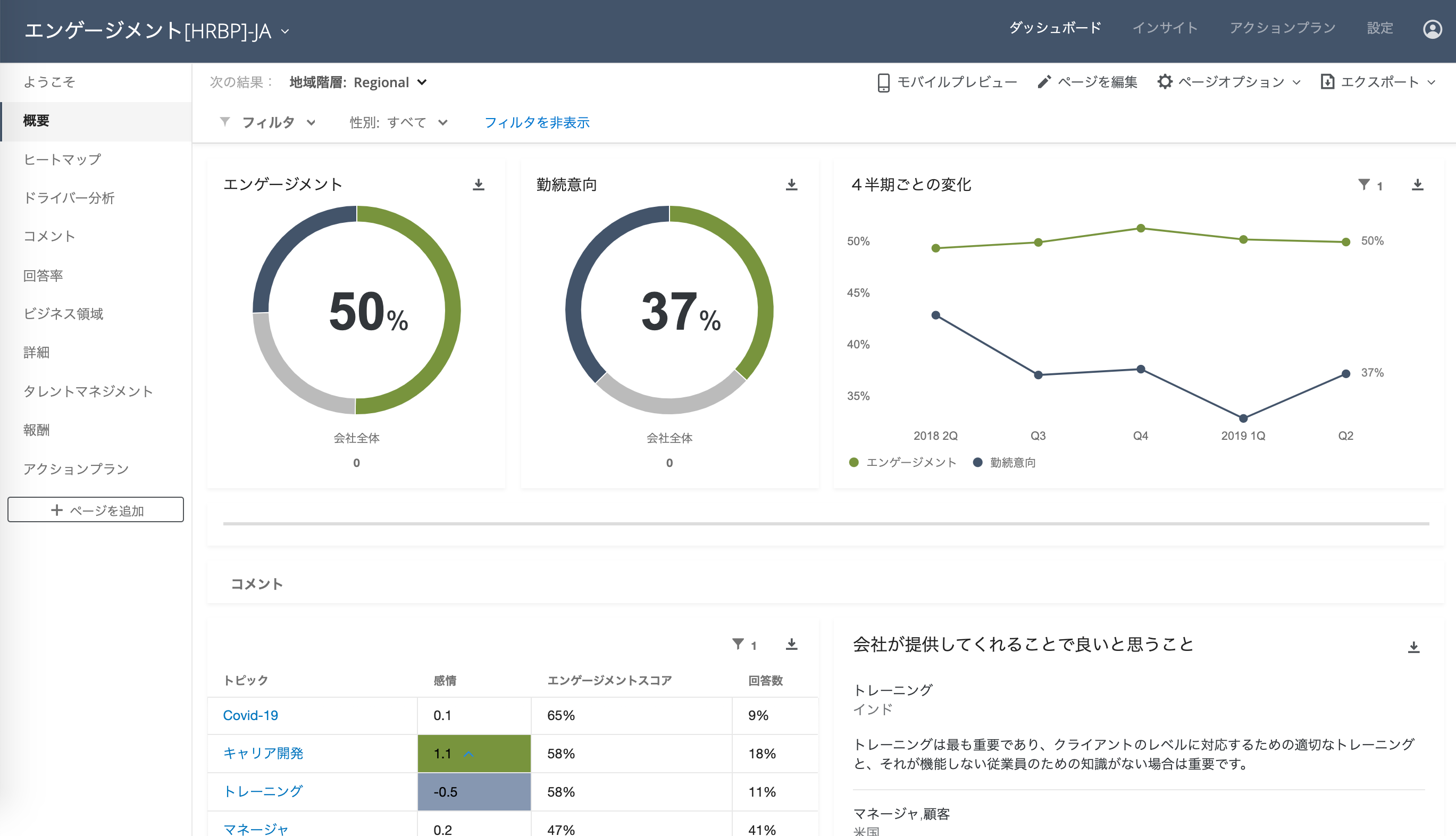Open the ページオプション gear settings

coord(1166,81)
